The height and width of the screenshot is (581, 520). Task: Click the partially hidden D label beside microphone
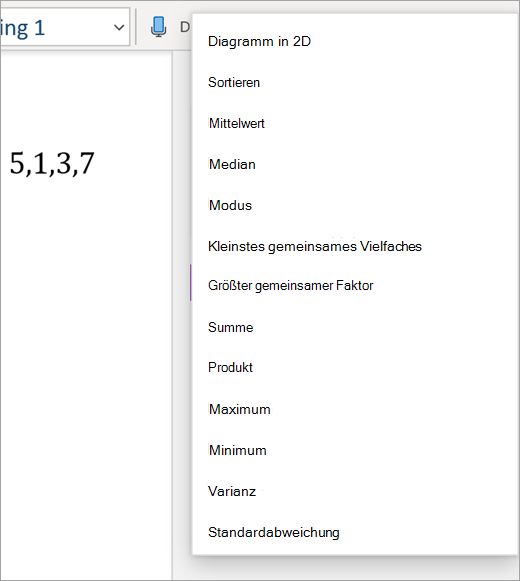click(185, 27)
